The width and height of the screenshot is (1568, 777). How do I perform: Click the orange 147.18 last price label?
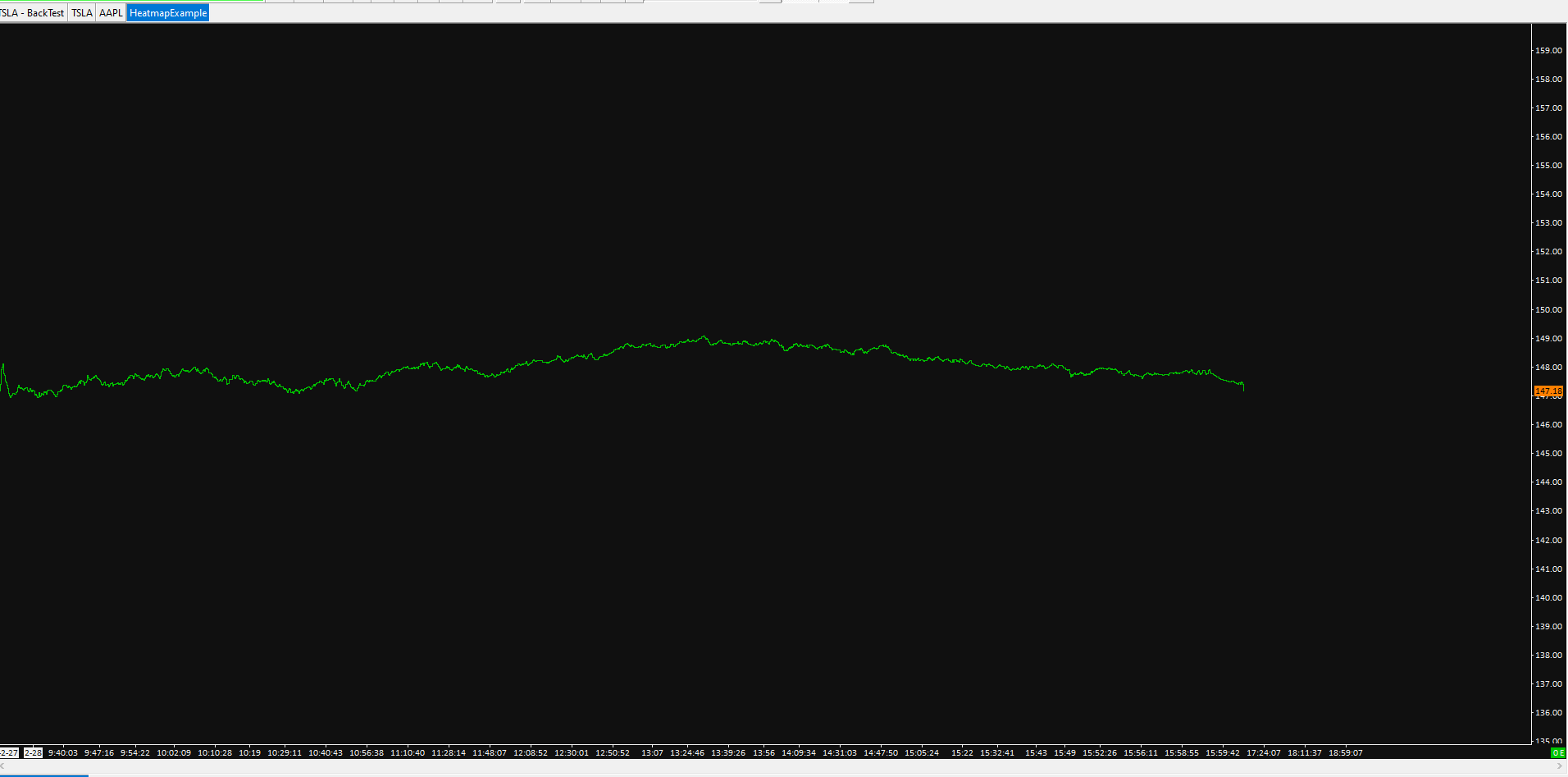click(x=1548, y=392)
